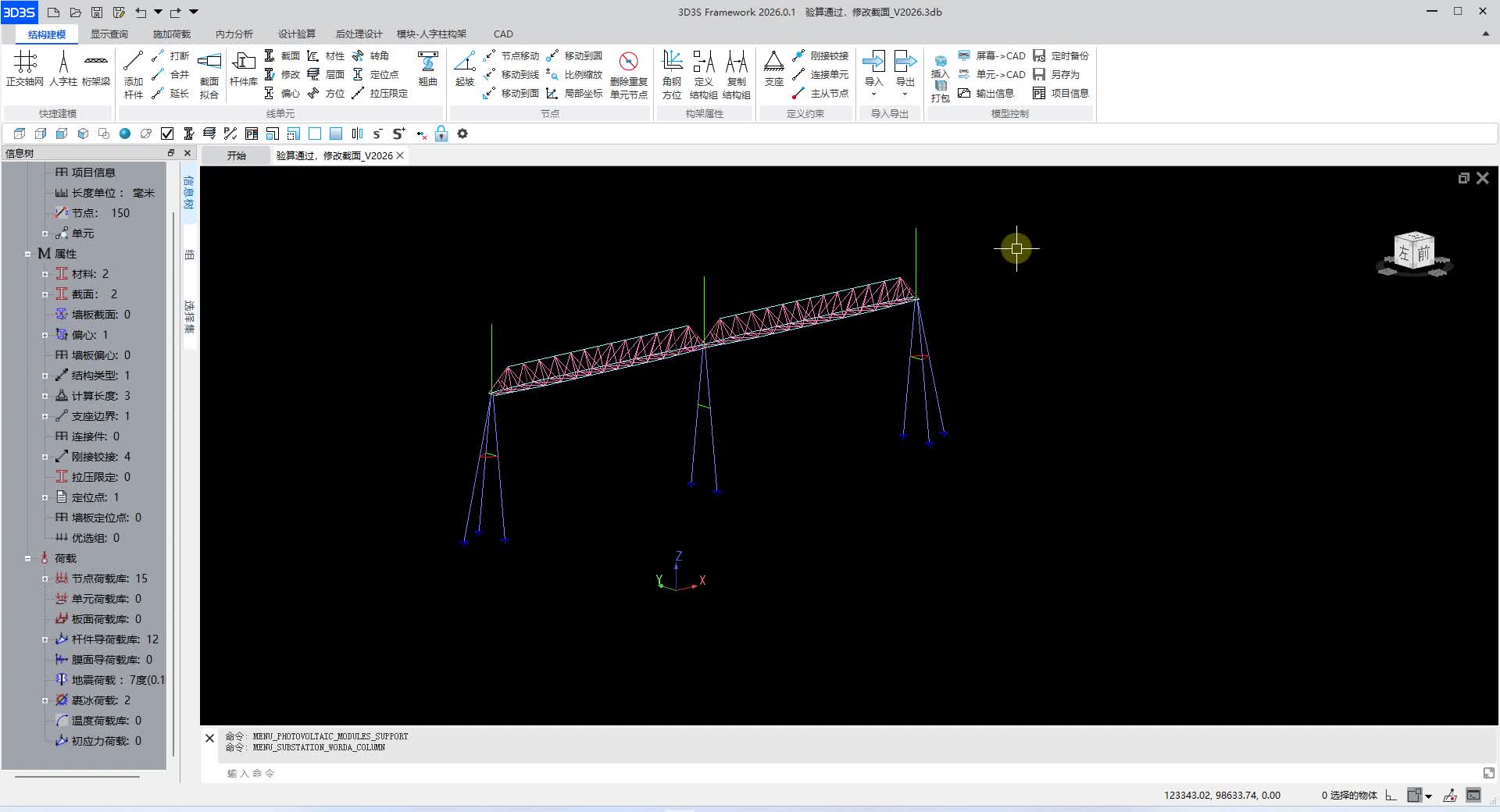Image resolution: width=1500 pixels, height=812 pixels.
Task: Open the 设计验算 ribbon tab
Action: [296, 34]
